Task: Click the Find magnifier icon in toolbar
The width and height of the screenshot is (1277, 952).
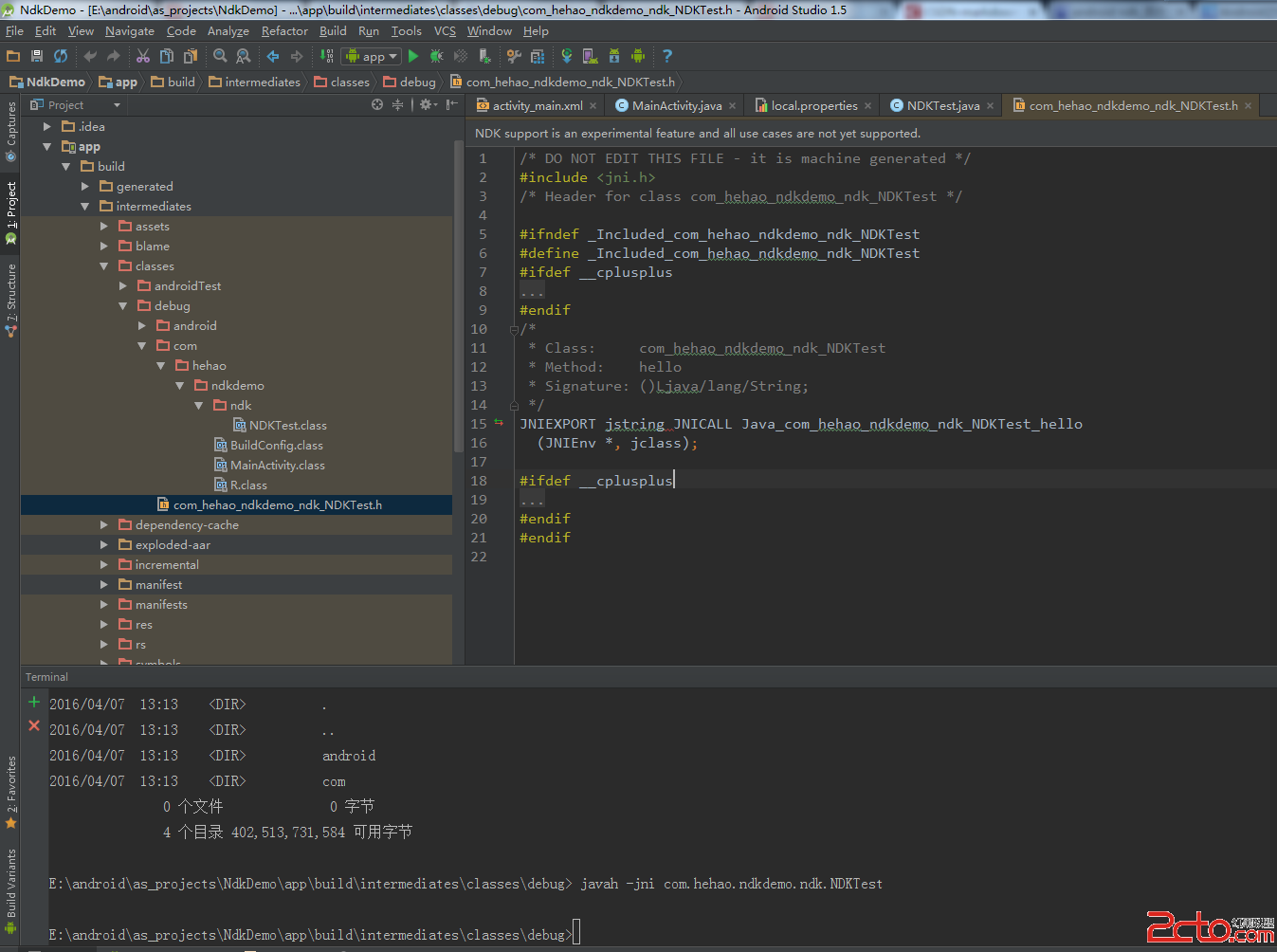Action: pyautogui.click(x=220, y=57)
